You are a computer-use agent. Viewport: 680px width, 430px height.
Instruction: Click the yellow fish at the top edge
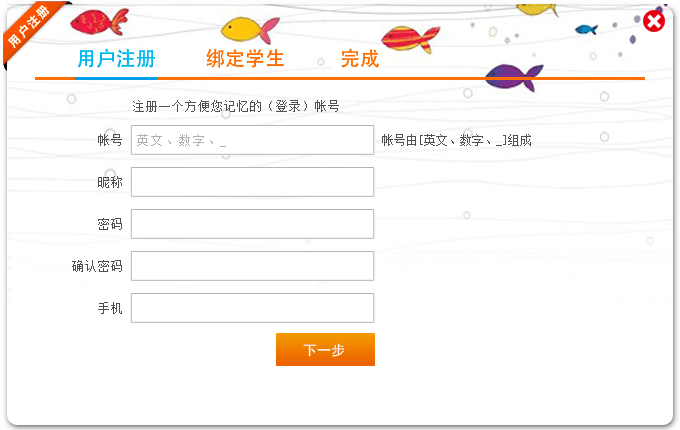point(537,8)
